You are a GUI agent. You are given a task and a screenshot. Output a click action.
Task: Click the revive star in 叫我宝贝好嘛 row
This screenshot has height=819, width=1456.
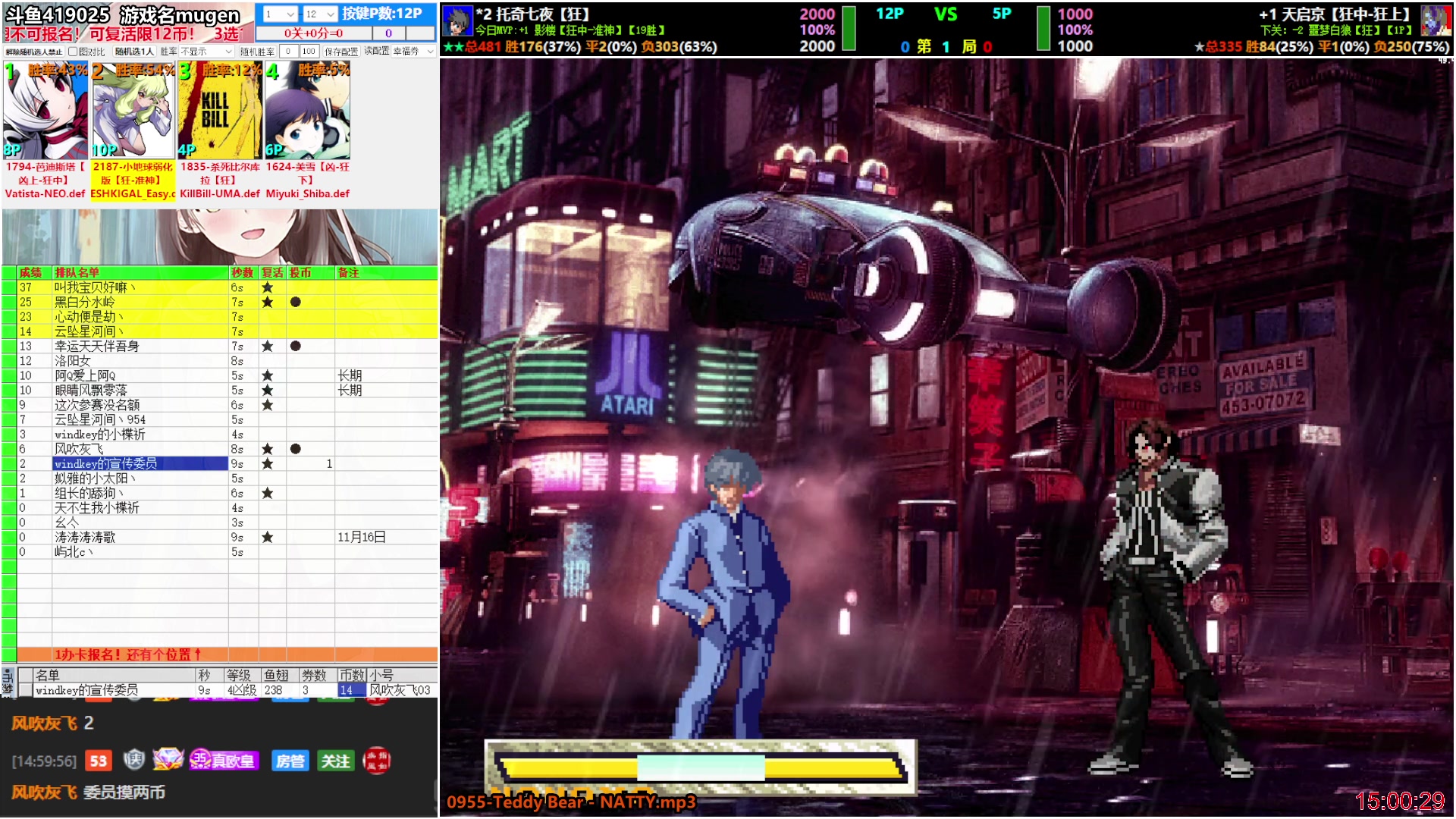[x=268, y=287]
